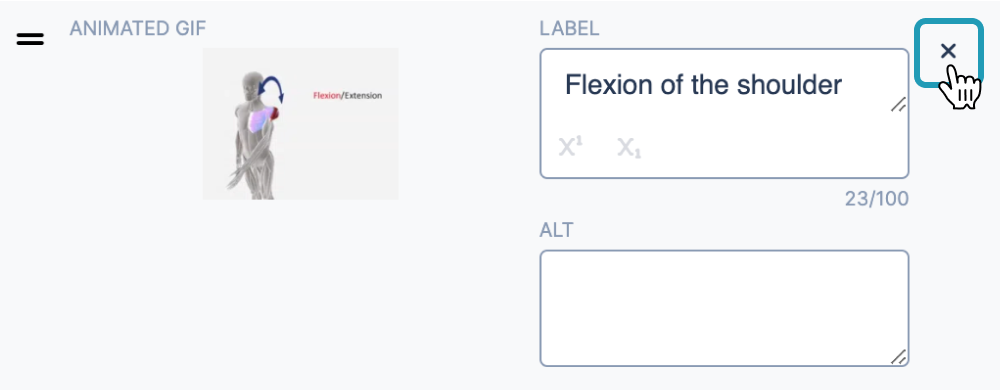Image resolution: width=1000 pixels, height=390 pixels.
Task: Click the red 'Flexion' word in the GIF
Action: [327, 96]
